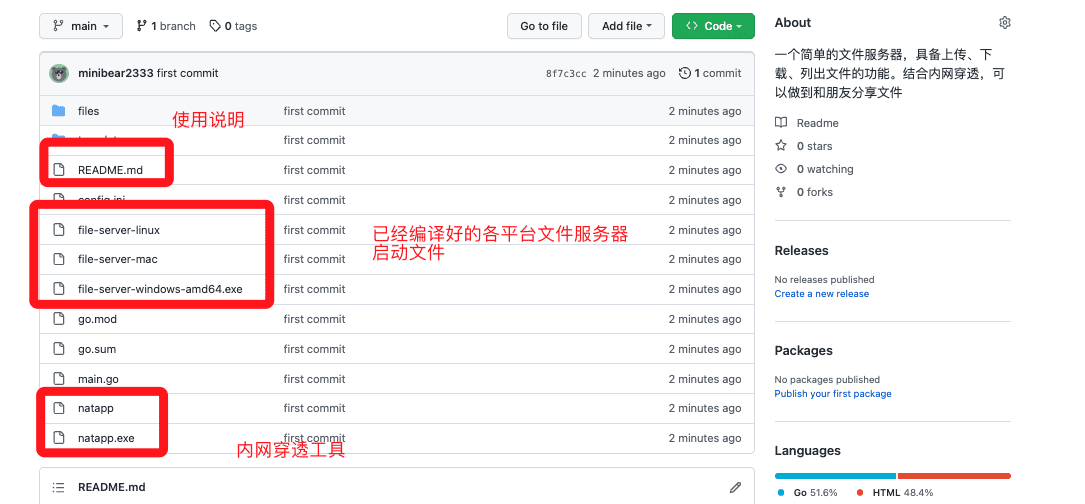Viewport: 1085px width, 504px height.
Task: Click the Go segment in language bar
Action: (834, 476)
